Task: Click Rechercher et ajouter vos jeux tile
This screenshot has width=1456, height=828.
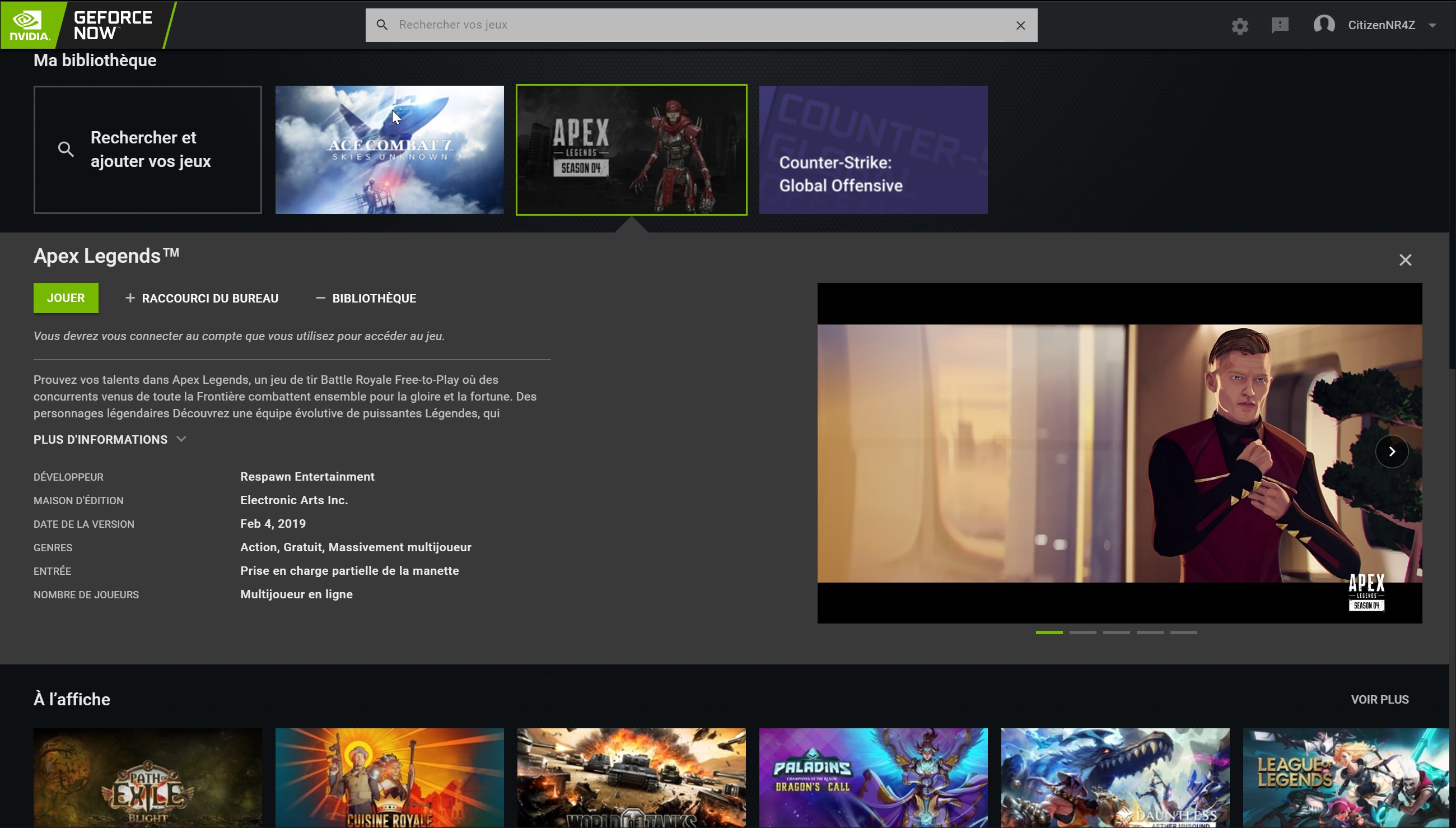Action: pyautogui.click(x=147, y=150)
